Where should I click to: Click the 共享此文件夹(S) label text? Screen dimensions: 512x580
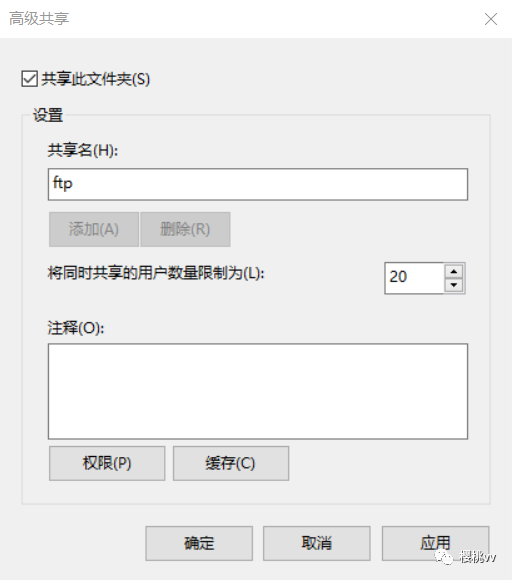click(96, 79)
